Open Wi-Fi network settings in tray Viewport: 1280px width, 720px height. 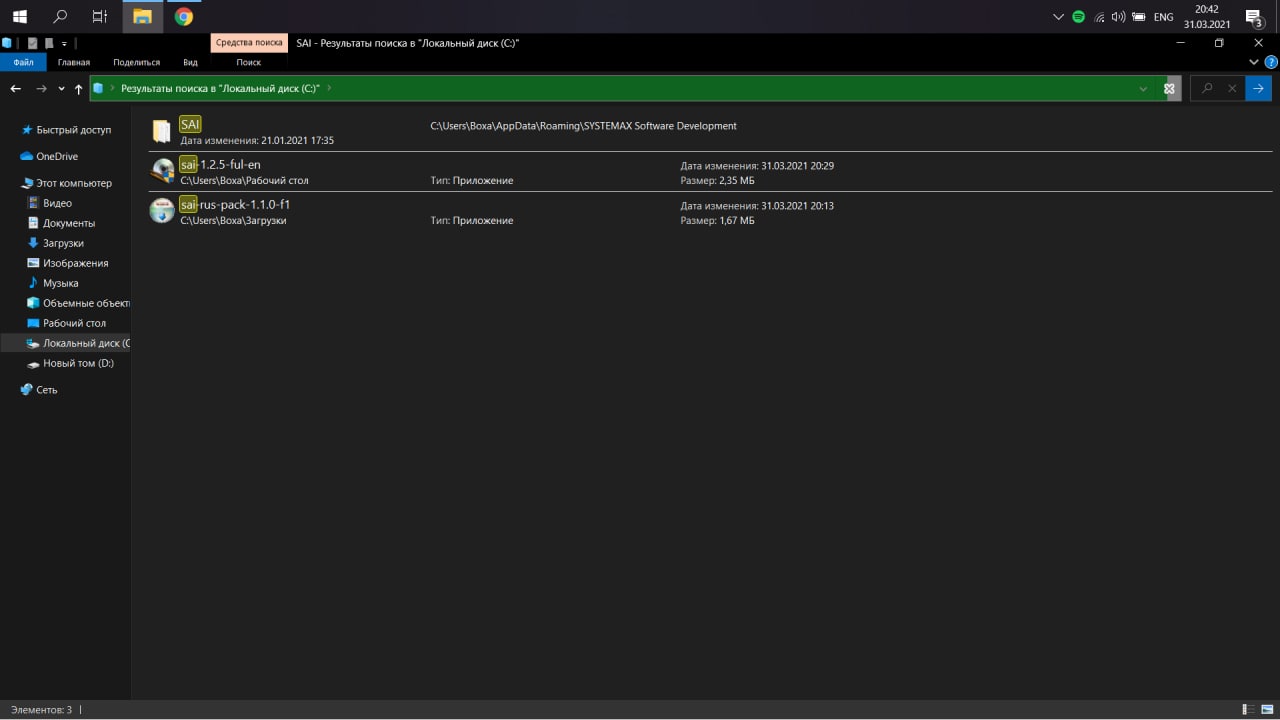coord(1099,17)
